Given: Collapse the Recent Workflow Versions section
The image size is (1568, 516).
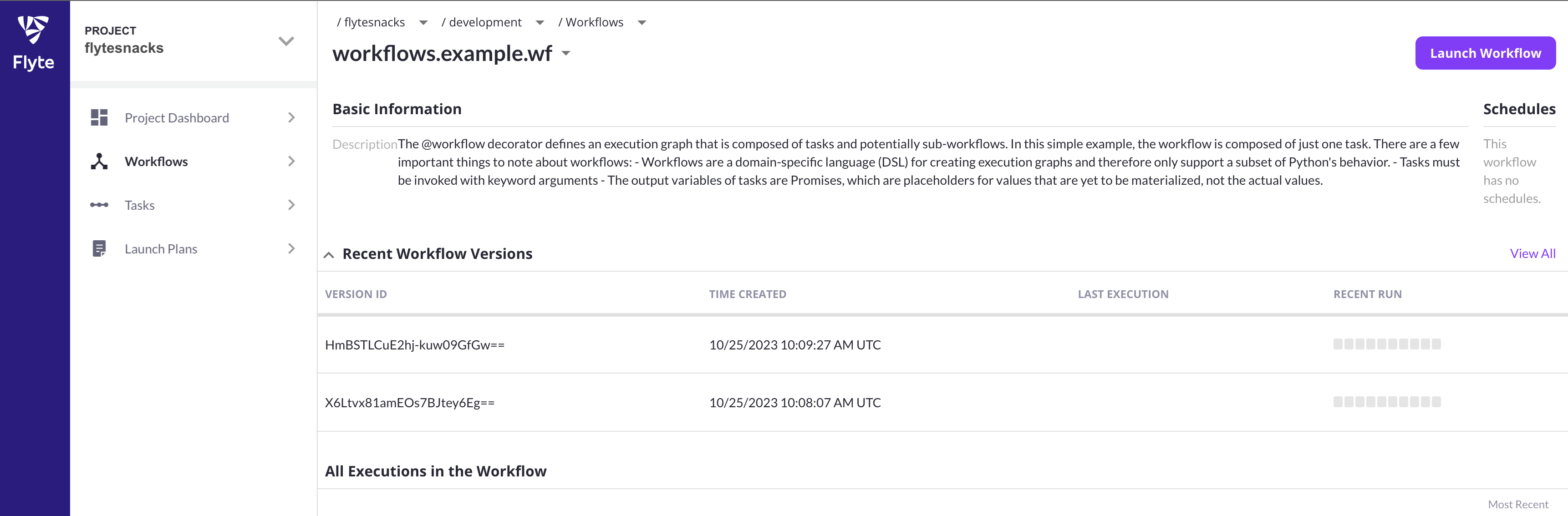Looking at the screenshot, I should click(x=329, y=255).
